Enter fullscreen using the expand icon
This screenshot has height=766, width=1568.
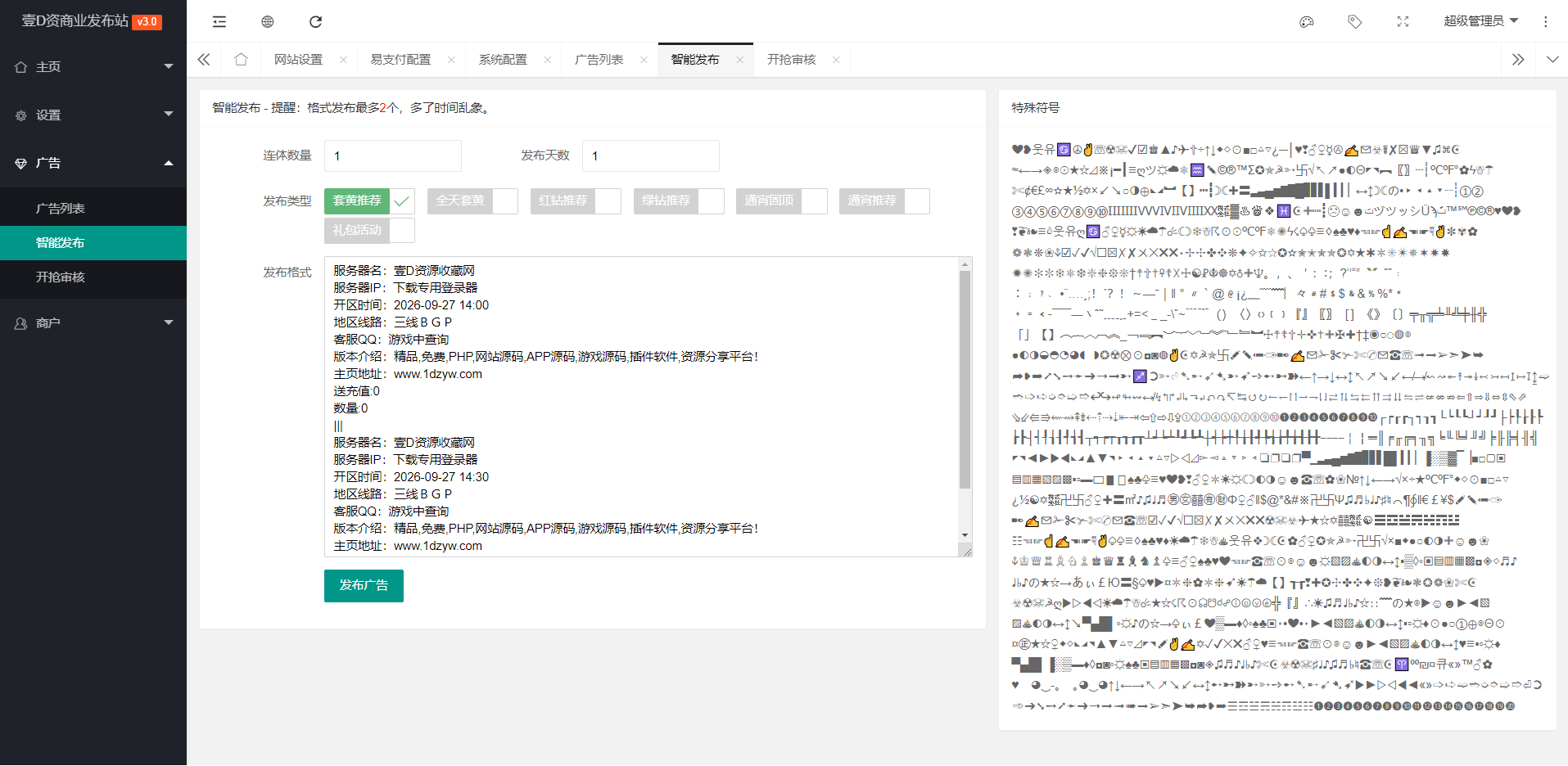point(1403,22)
